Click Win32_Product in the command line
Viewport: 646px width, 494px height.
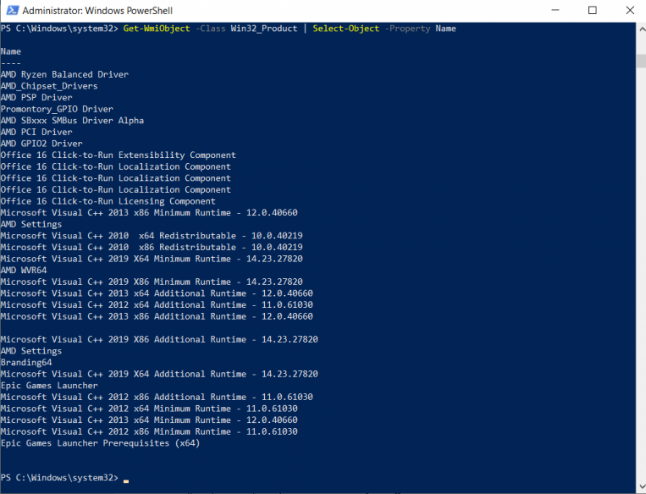pos(264,28)
